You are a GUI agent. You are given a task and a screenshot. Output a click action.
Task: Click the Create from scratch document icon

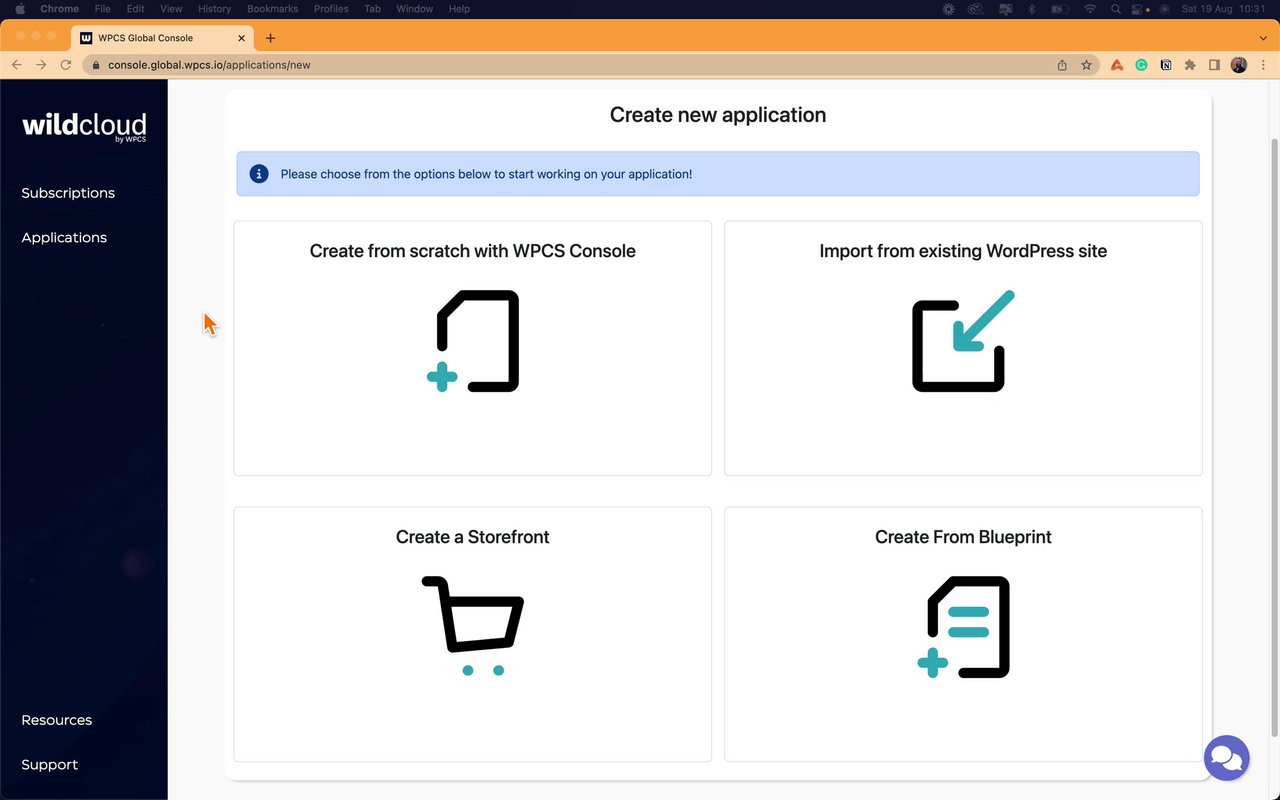tap(473, 341)
